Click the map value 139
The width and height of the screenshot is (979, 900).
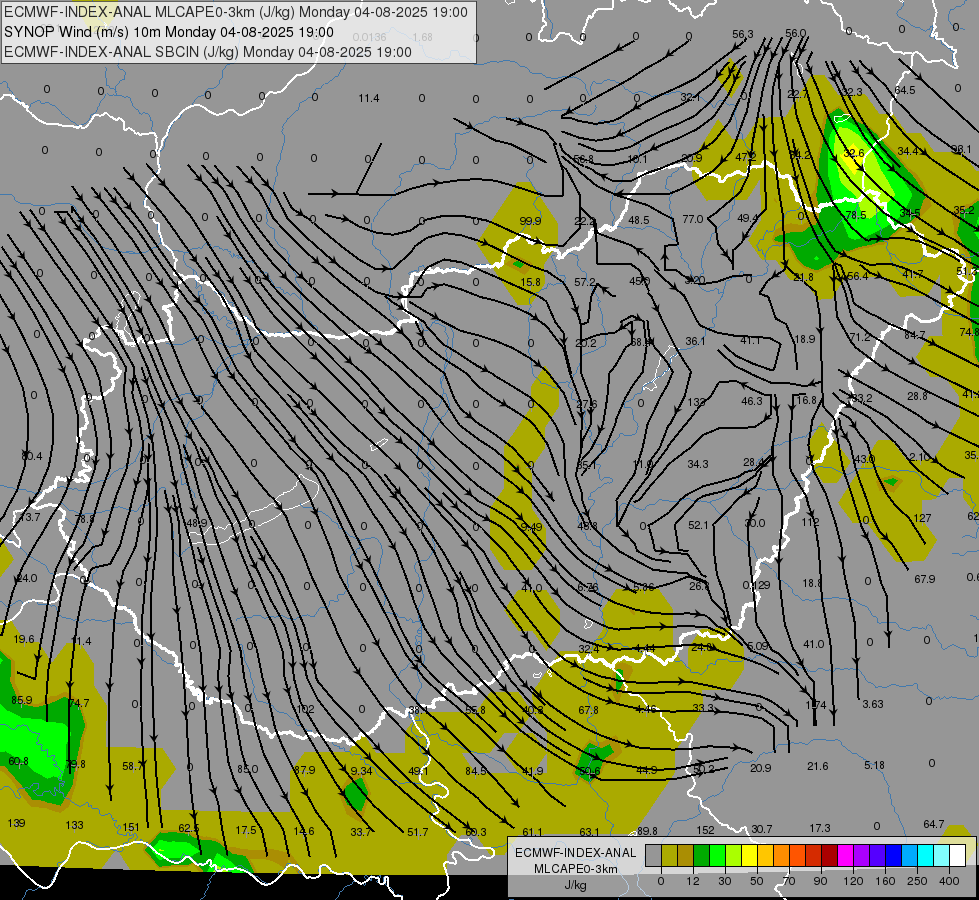(17, 823)
